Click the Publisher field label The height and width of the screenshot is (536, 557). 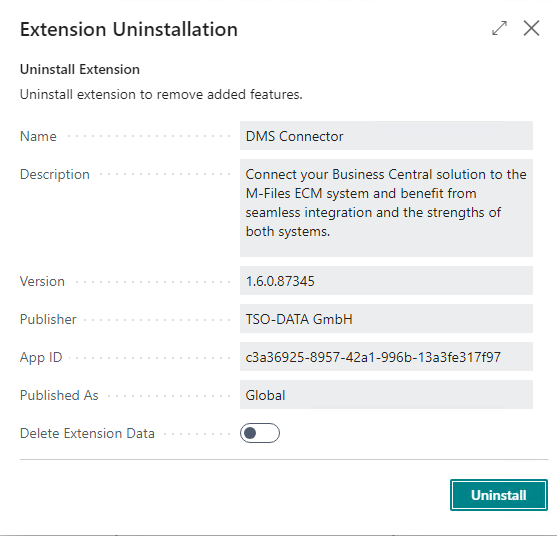click(x=48, y=319)
